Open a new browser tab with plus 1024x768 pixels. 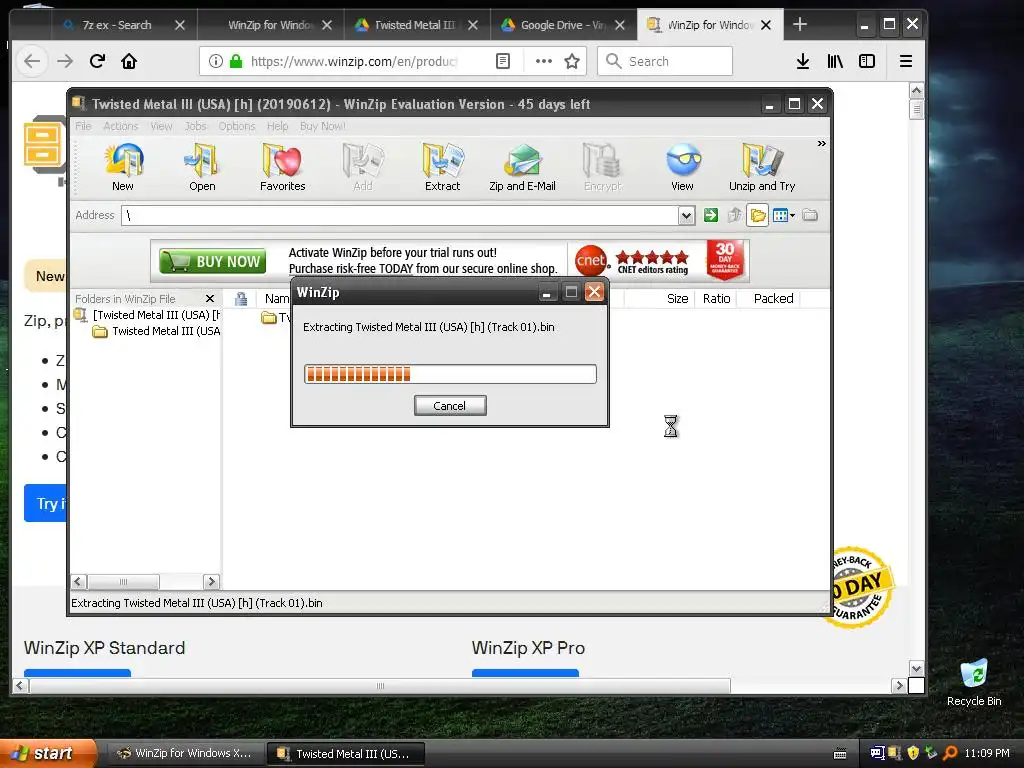pyautogui.click(x=800, y=25)
